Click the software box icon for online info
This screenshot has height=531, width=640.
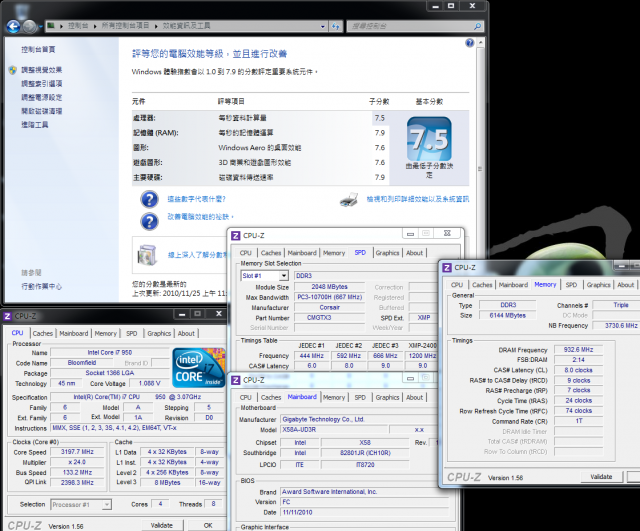coord(147,255)
